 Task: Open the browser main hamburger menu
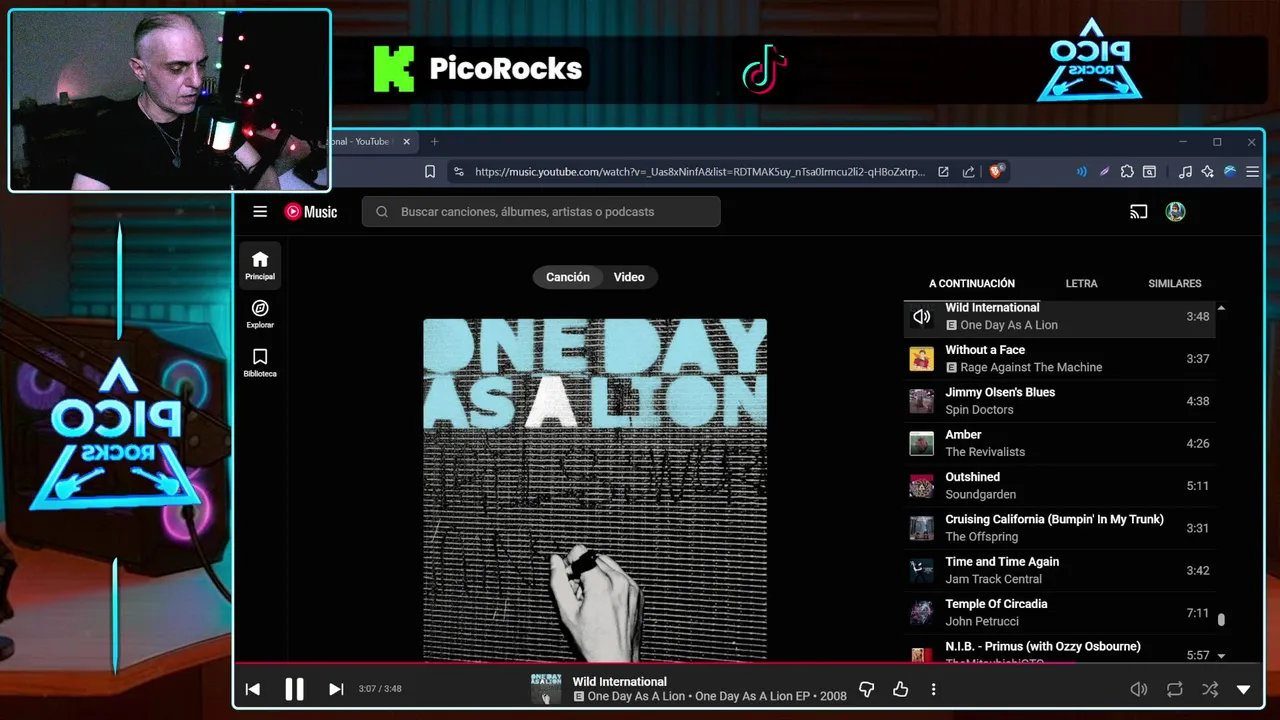(x=1252, y=172)
